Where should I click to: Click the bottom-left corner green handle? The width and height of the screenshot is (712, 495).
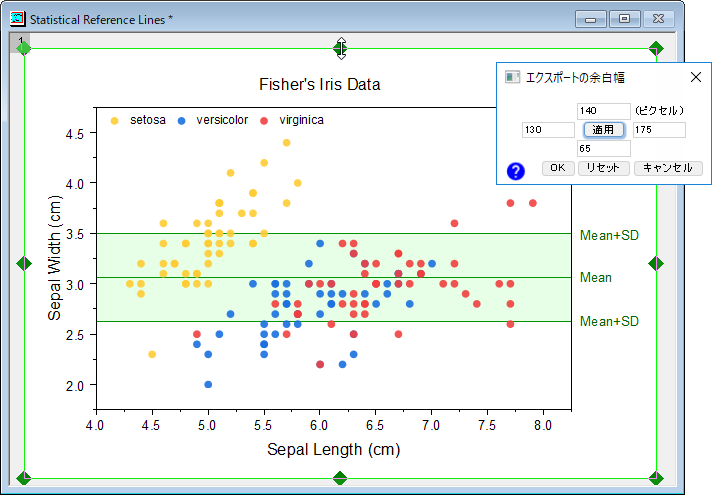[x=24, y=477]
